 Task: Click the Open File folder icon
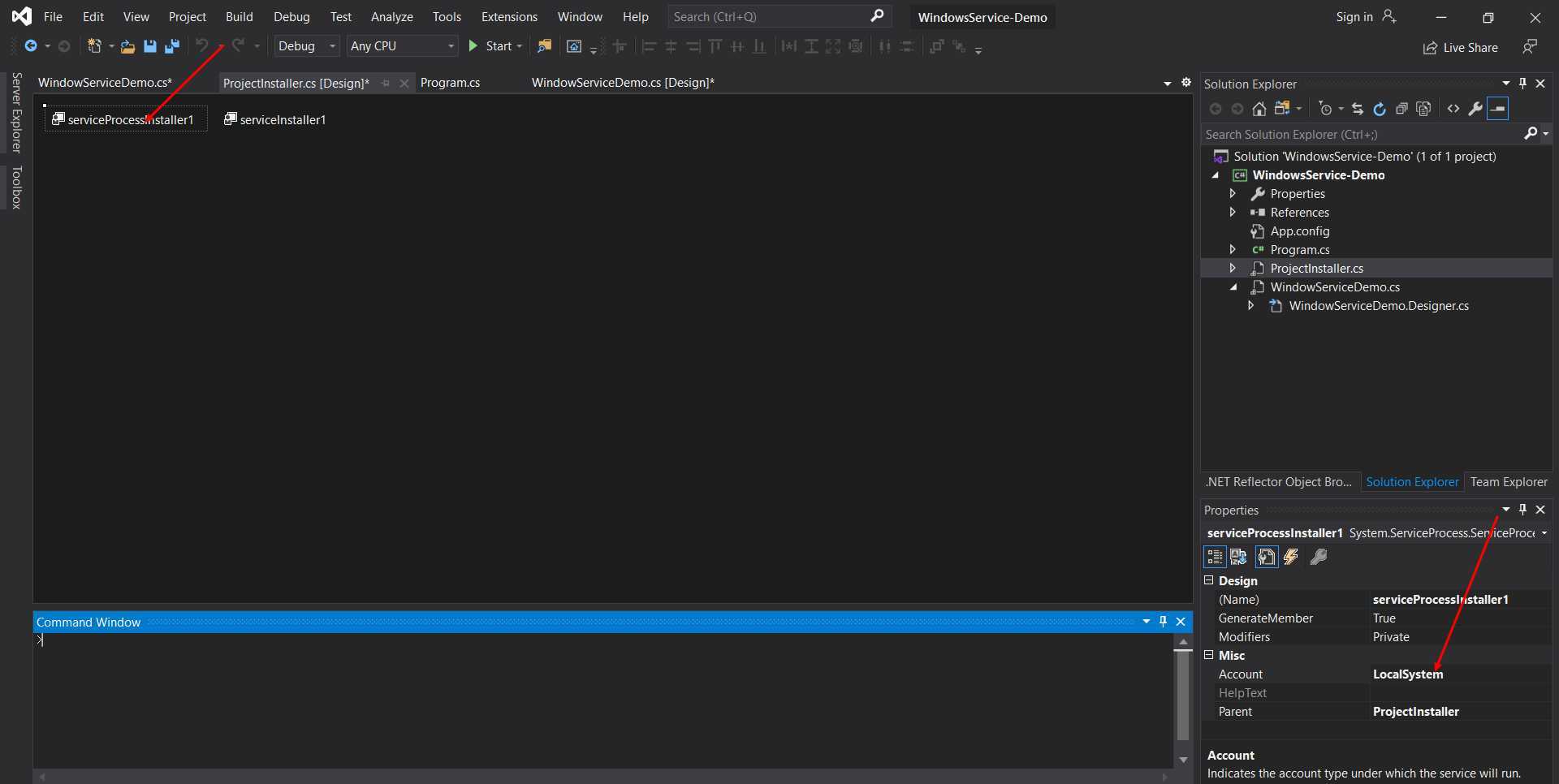pos(127,46)
